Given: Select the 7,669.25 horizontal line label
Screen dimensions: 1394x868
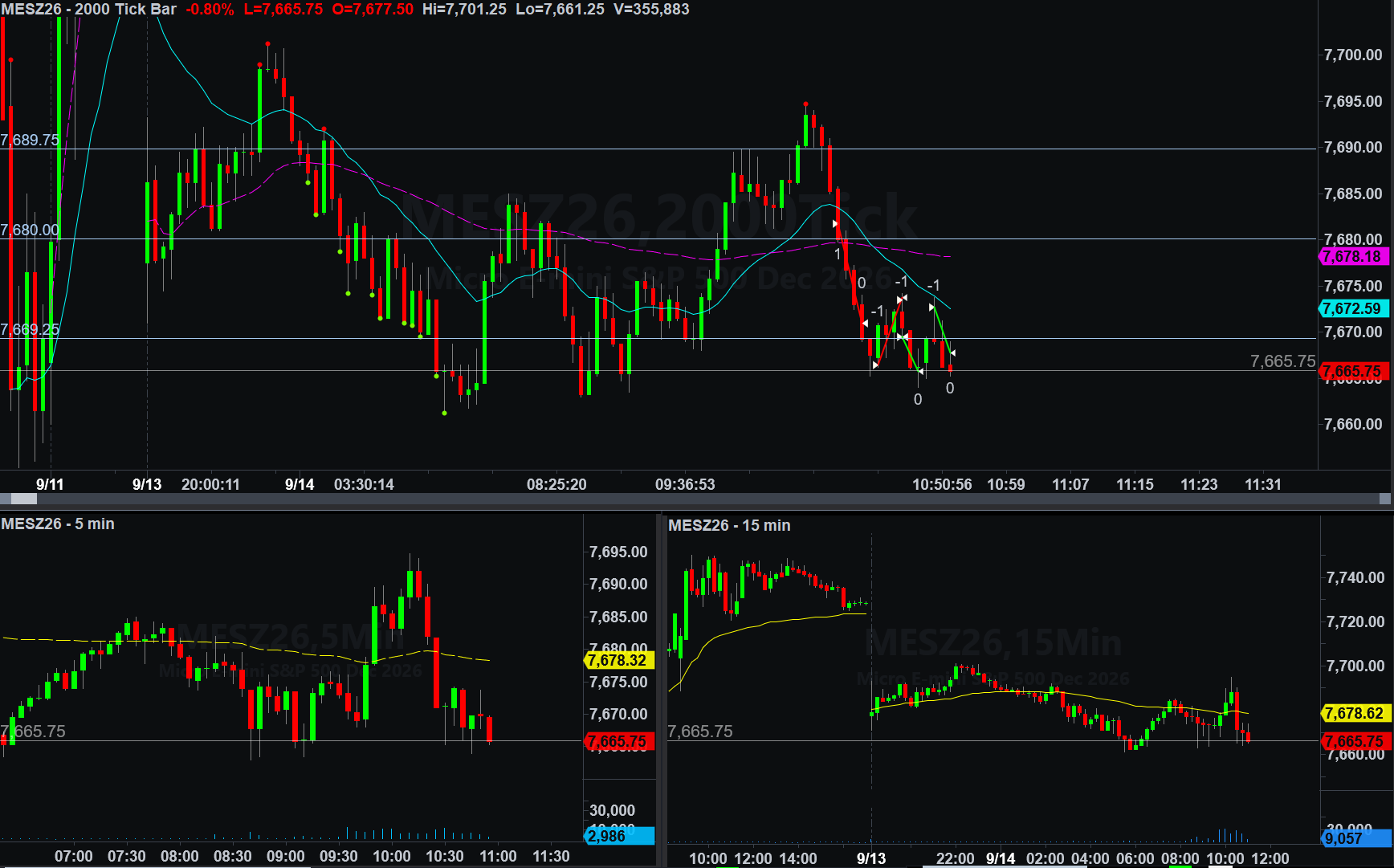Looking at the screenshot, I should pos(30,330).
